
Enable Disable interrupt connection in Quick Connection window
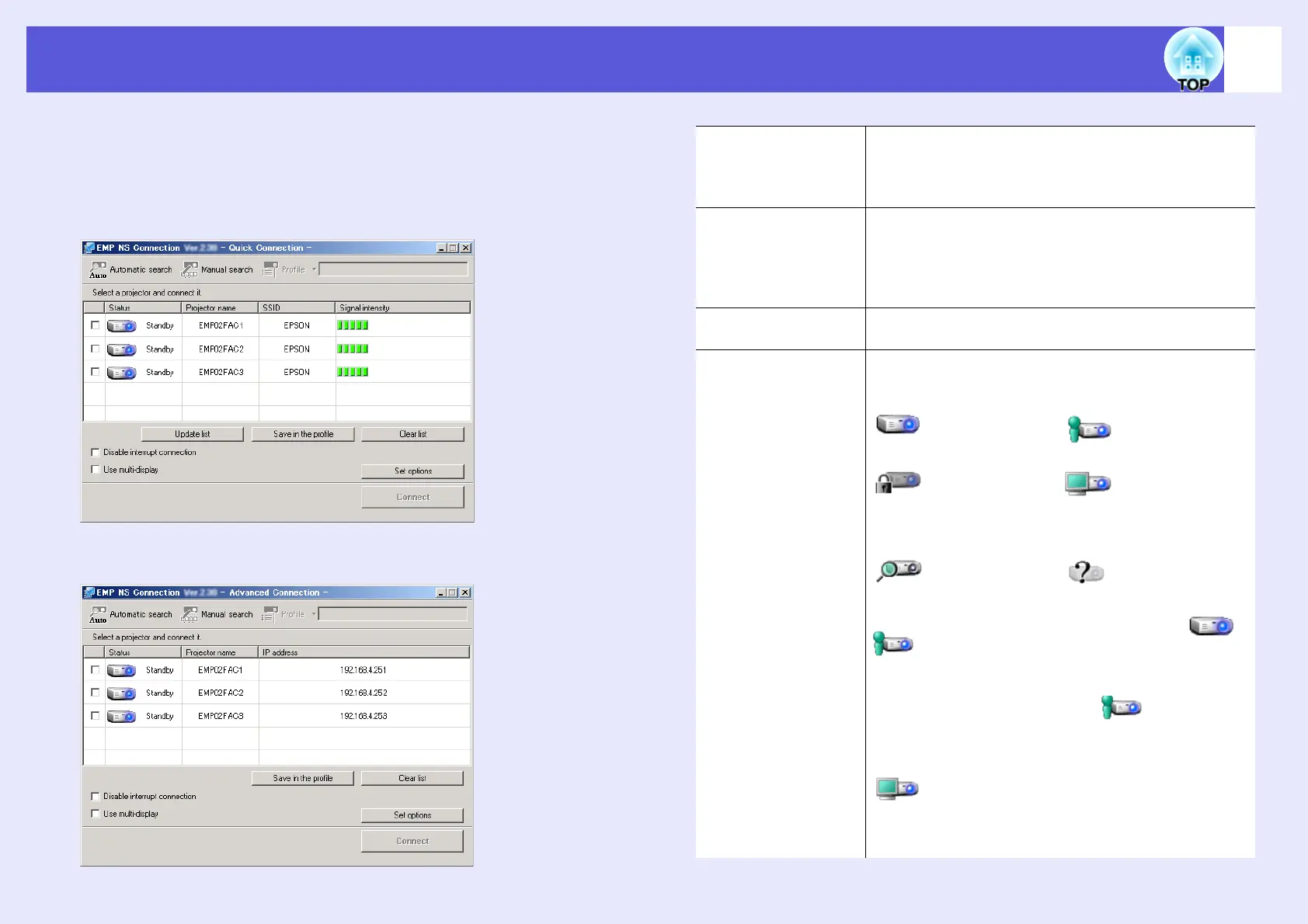pyautogui.click(x=95, y=452)
